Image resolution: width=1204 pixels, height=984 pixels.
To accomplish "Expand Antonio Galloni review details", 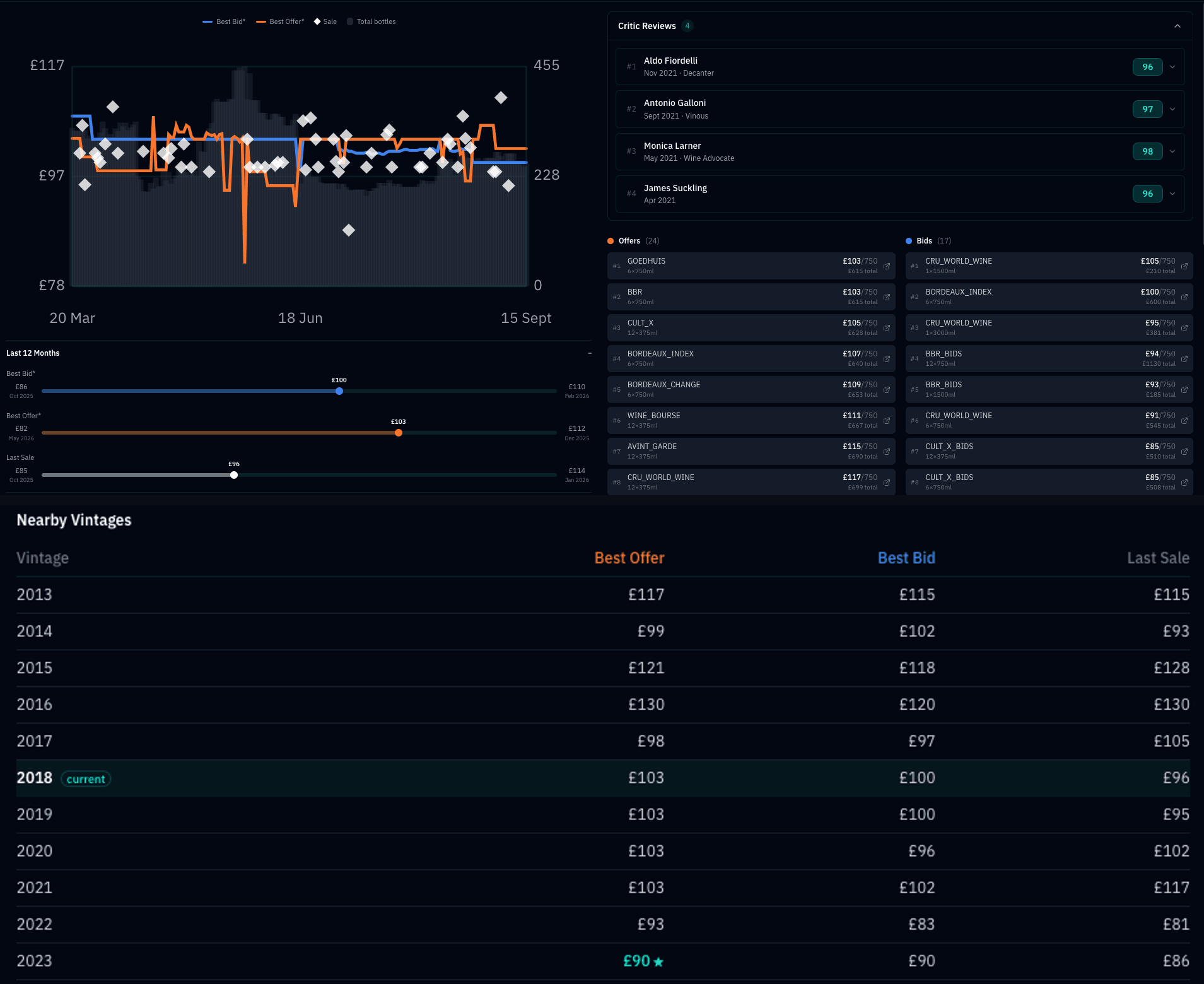I will [x=1172, y=109].
